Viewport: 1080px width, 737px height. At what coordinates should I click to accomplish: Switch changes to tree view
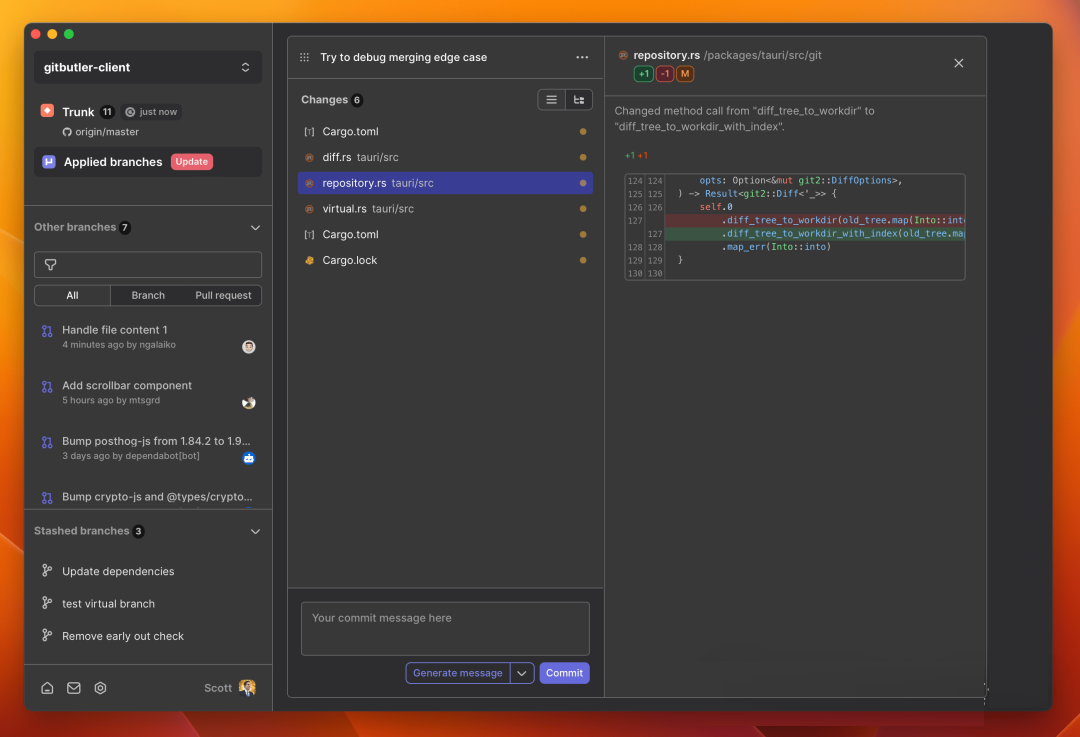[x=579, y=100]
